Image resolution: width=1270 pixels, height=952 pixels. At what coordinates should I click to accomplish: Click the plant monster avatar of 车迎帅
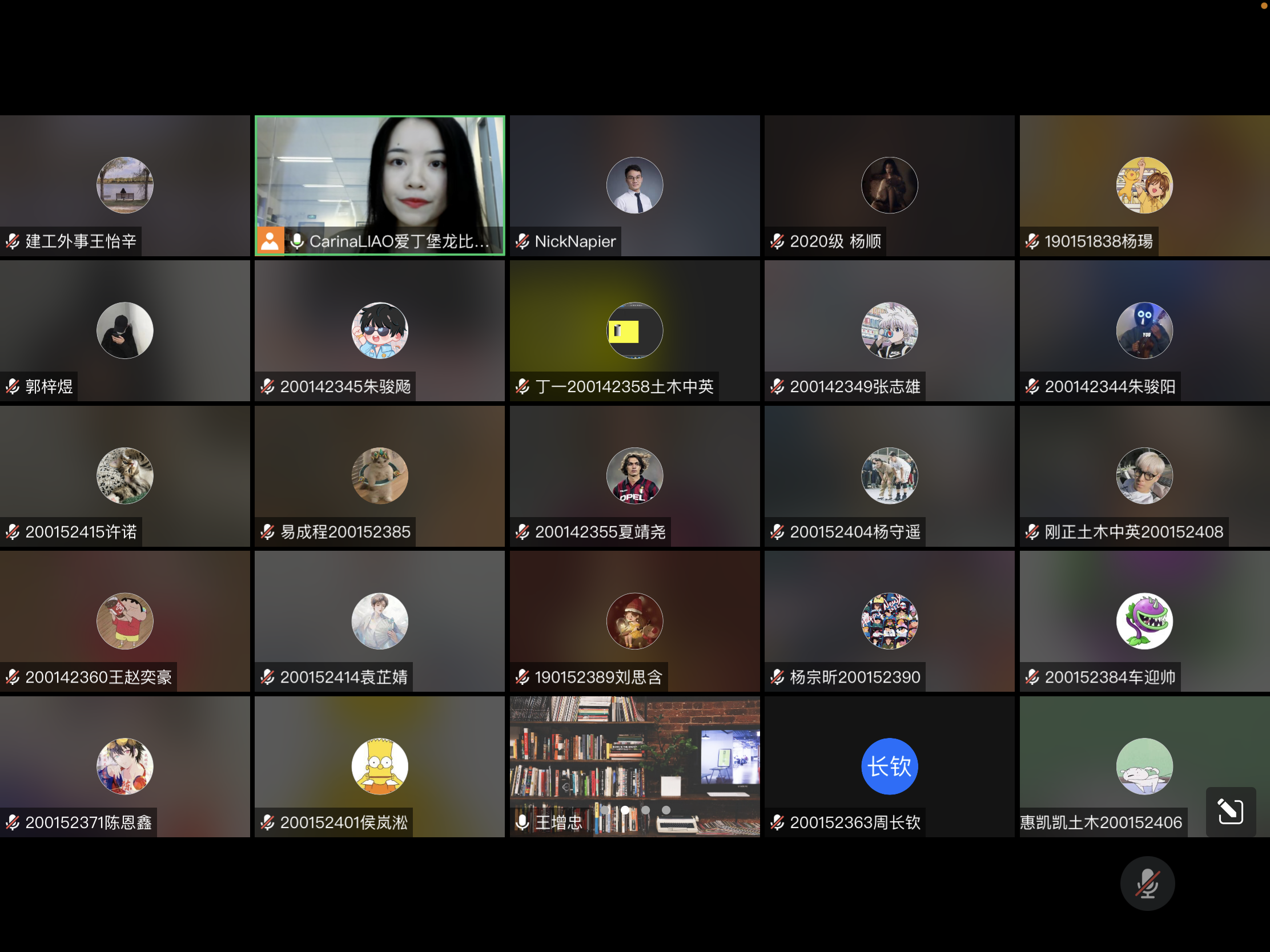point(1145,621)
